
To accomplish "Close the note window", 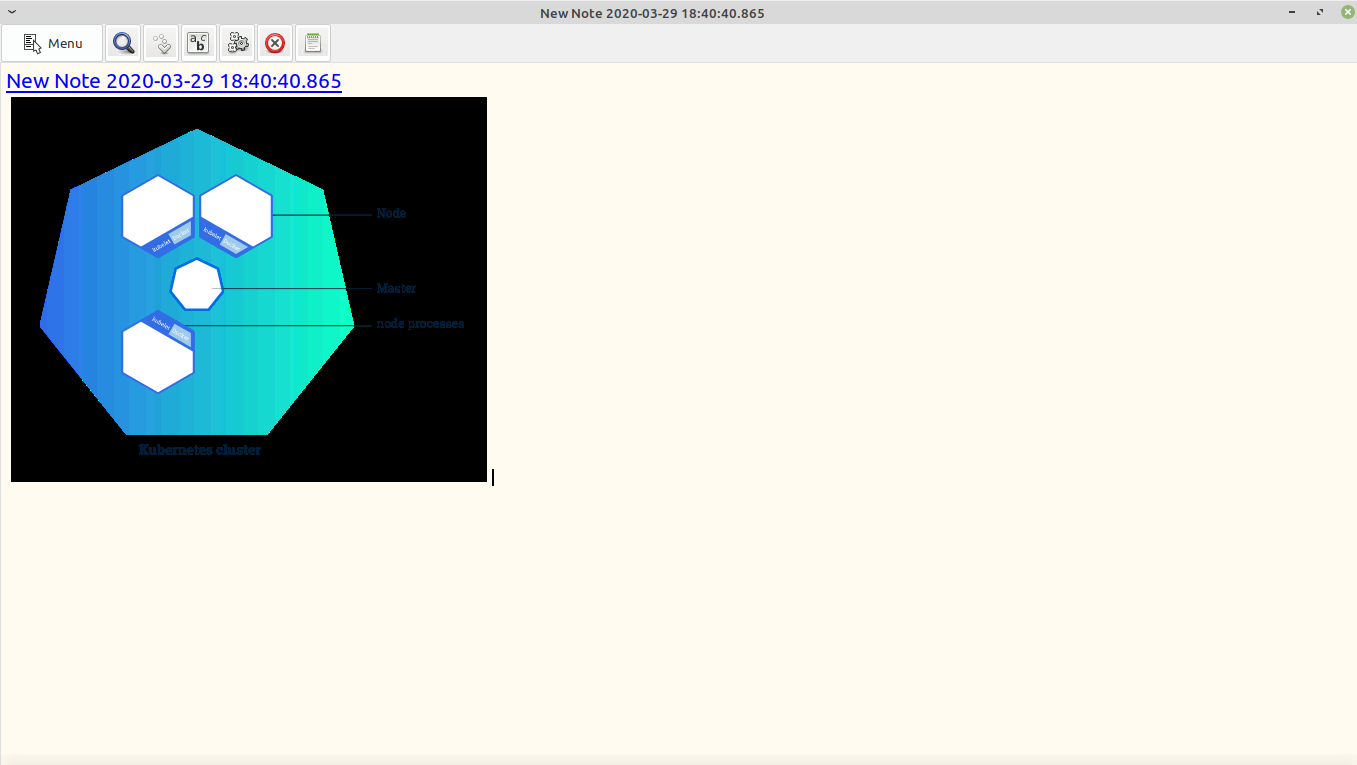I will 1347,12.
